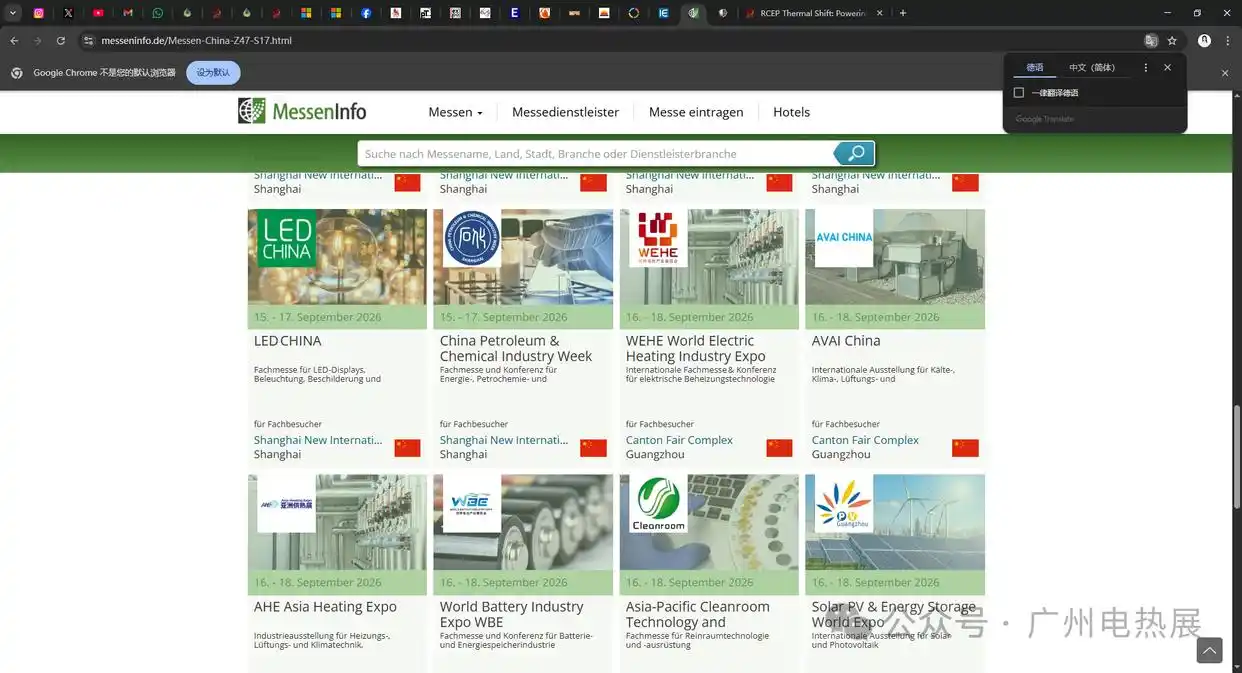The width and height of the screenshot is (1242, 673).
Task: Check the always translate German checkbox
Action: (x=1019, y=93)
